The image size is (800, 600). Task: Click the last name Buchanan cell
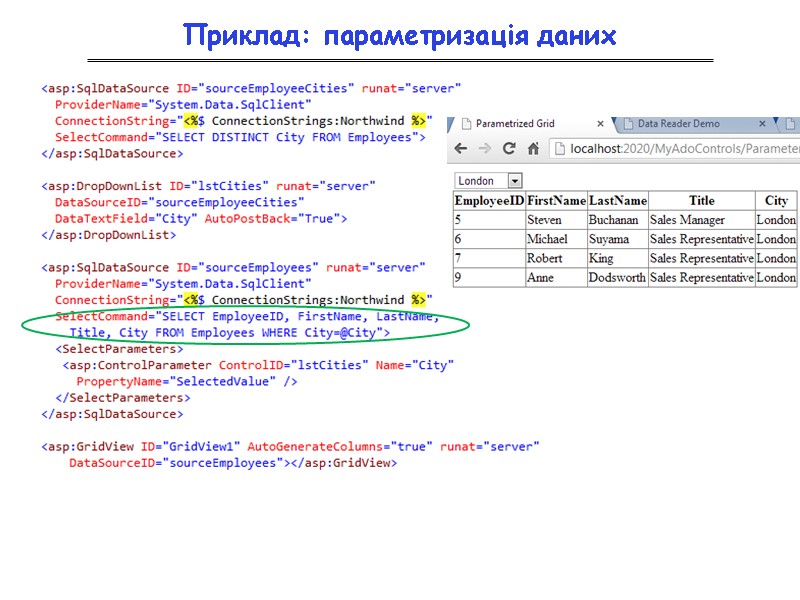pos(618,220)
